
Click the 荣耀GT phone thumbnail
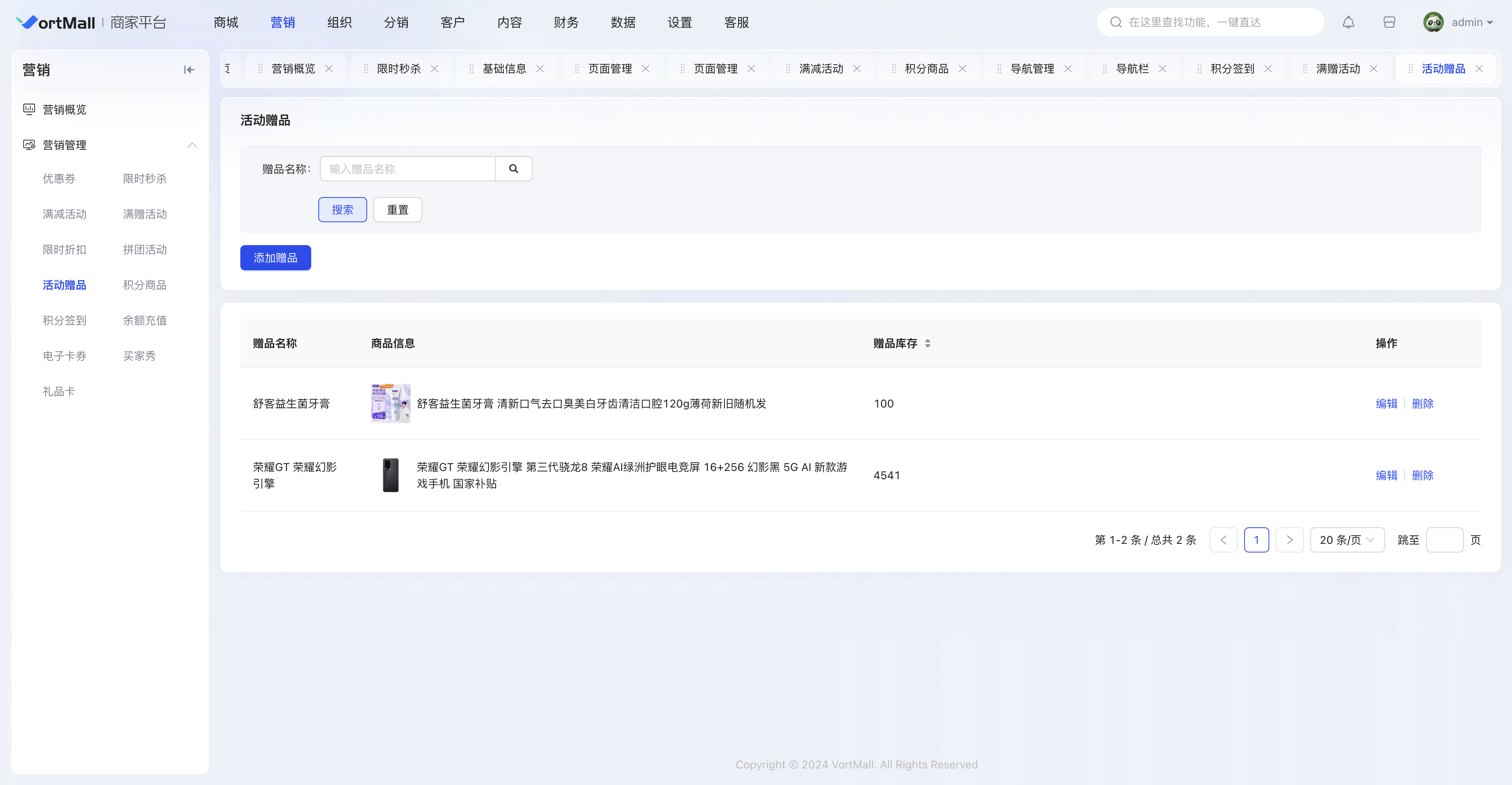pyautogui.click(x=390, y=475)
